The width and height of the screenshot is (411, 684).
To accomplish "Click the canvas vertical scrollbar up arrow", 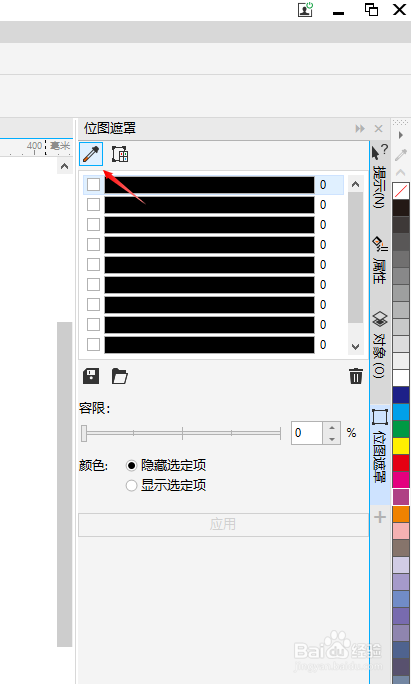I will [x=65, y=166].
